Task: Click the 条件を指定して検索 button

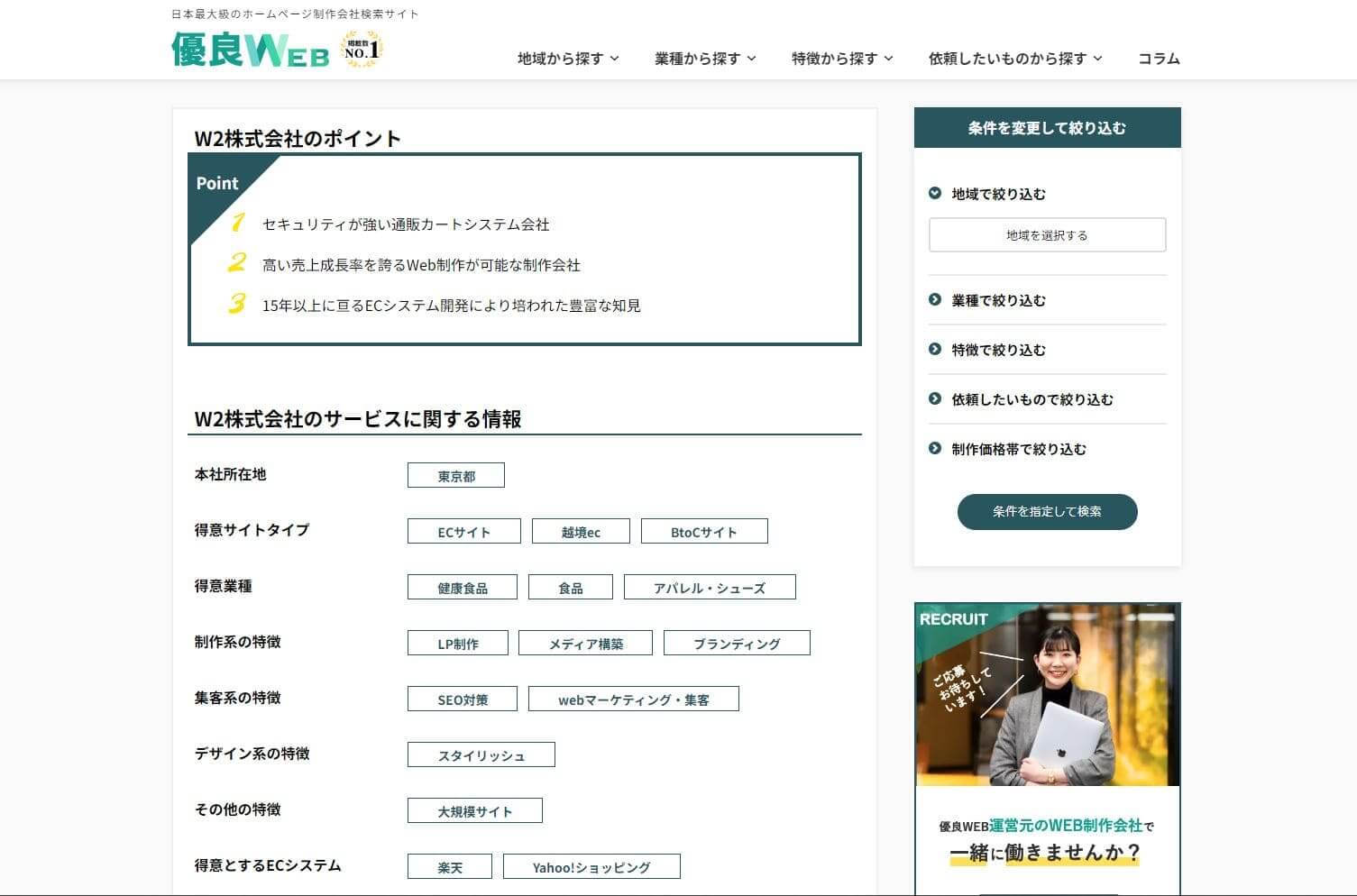Action: [x=1047, y=511]
